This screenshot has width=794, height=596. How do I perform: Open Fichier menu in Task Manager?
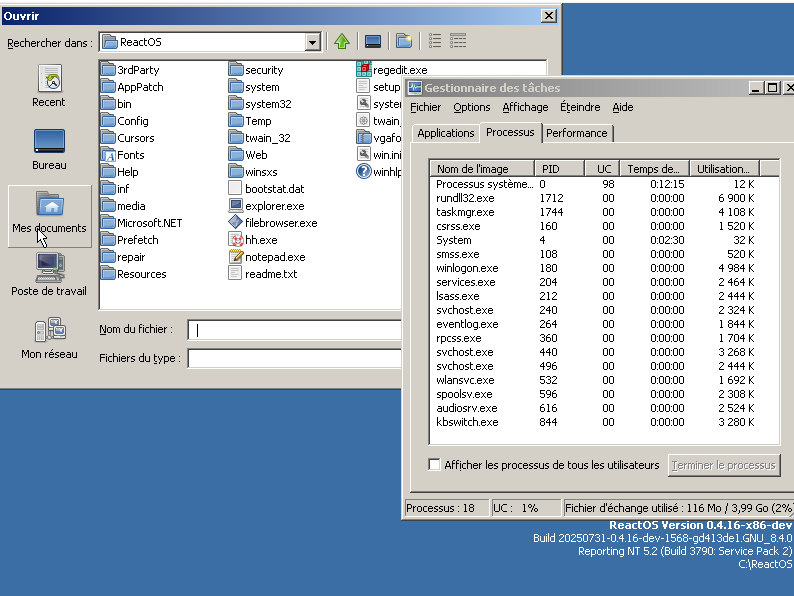[425, 107]
